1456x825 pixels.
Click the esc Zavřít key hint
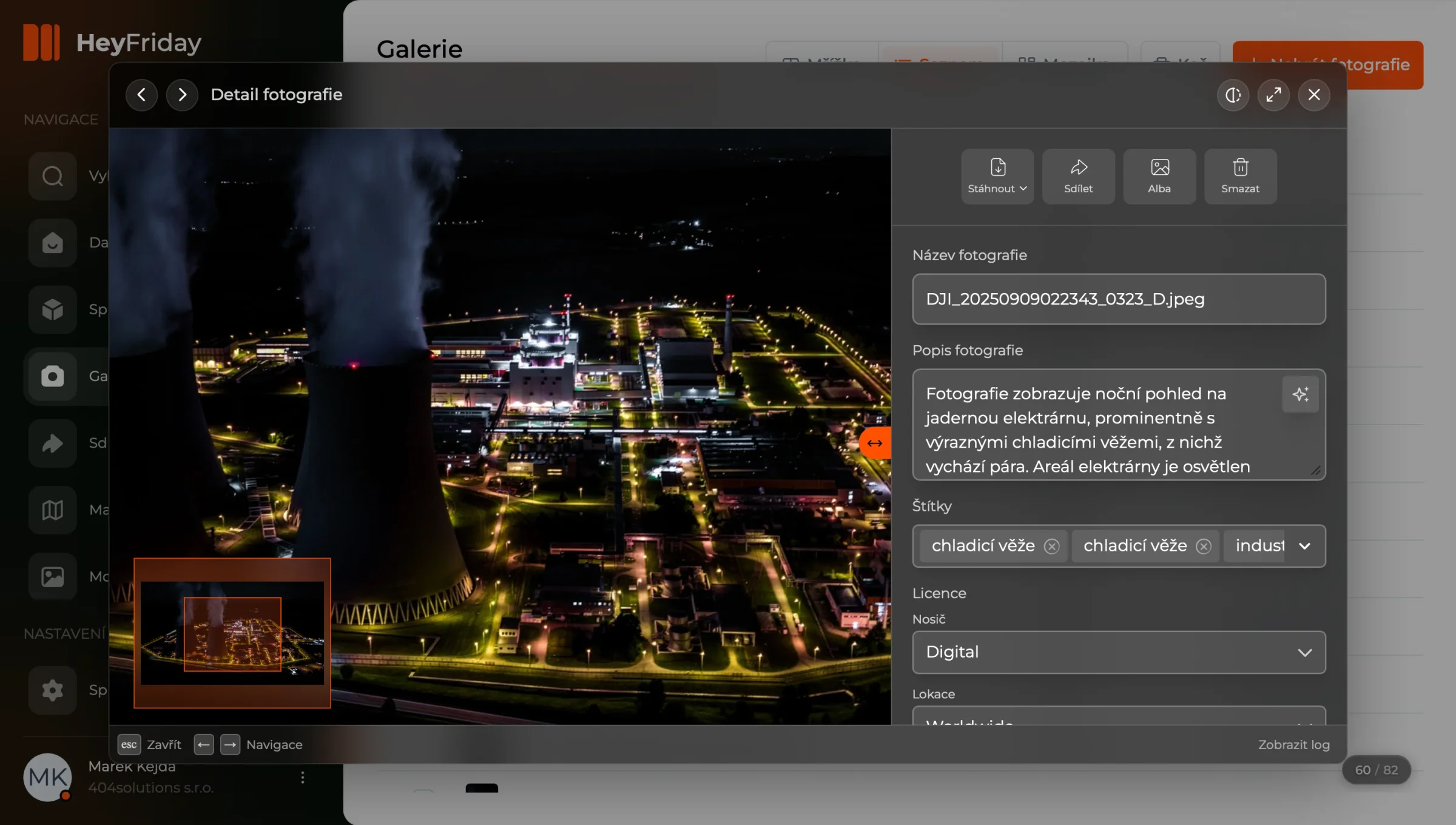coord(149,744)
